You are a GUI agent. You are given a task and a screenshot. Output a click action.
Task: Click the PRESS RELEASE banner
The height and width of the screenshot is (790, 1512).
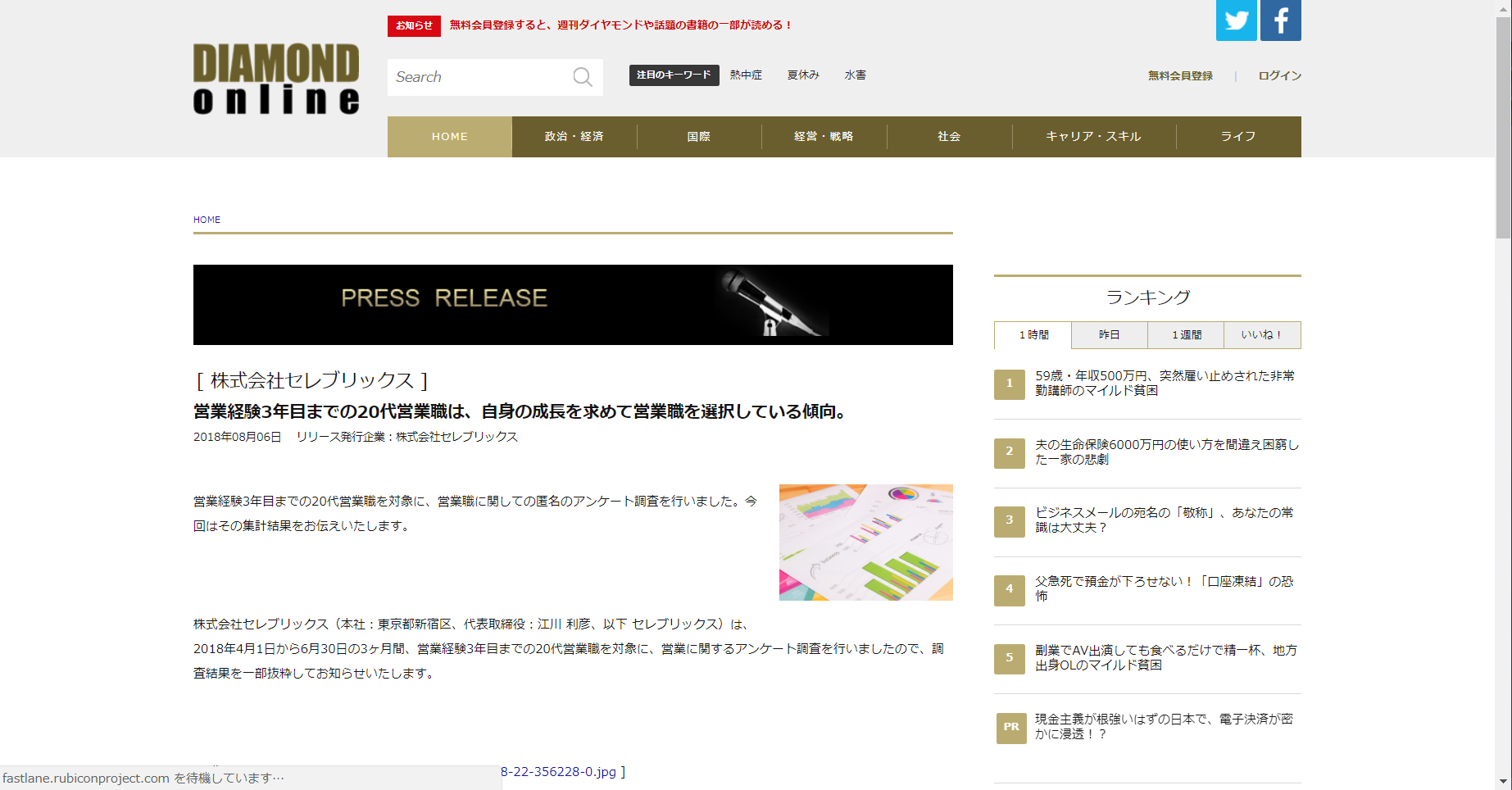573,305
